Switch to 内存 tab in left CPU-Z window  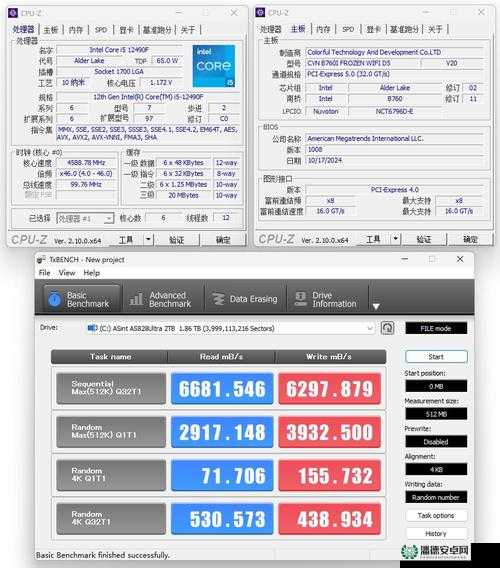tap(76, 30)
